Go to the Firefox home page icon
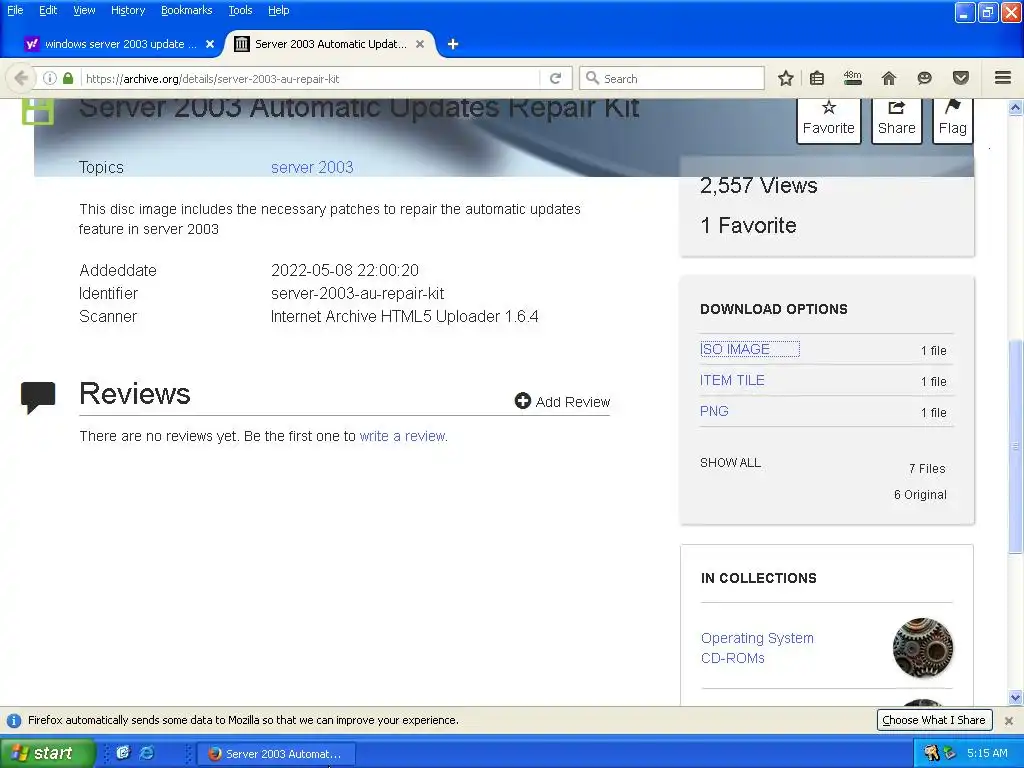The image size is (1024, 768). (x=888, y=78)
